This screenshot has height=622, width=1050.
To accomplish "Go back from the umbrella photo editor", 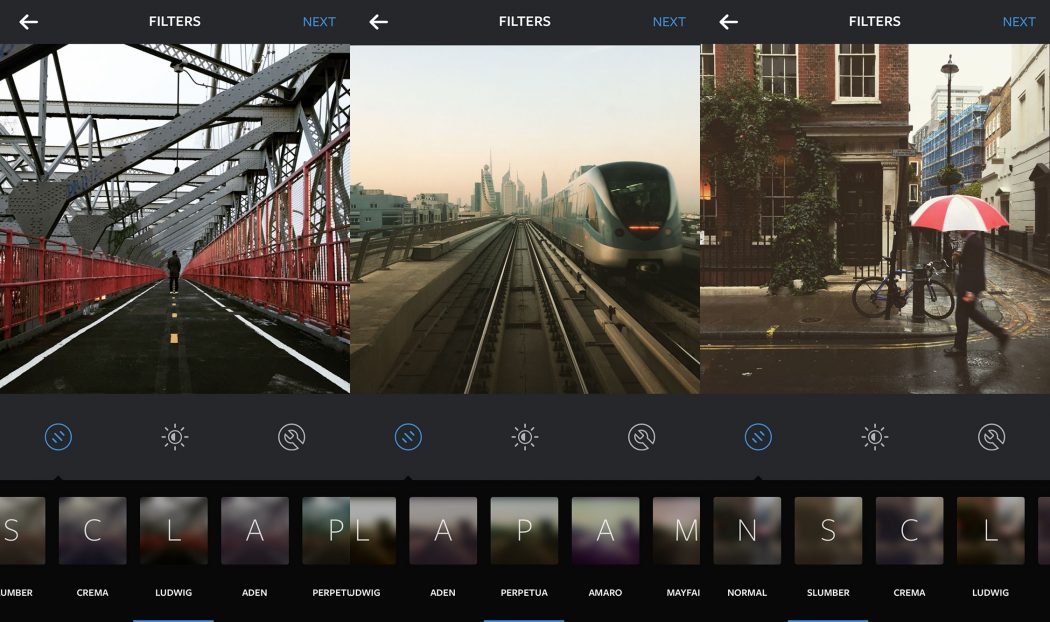I will pos(727,21).
